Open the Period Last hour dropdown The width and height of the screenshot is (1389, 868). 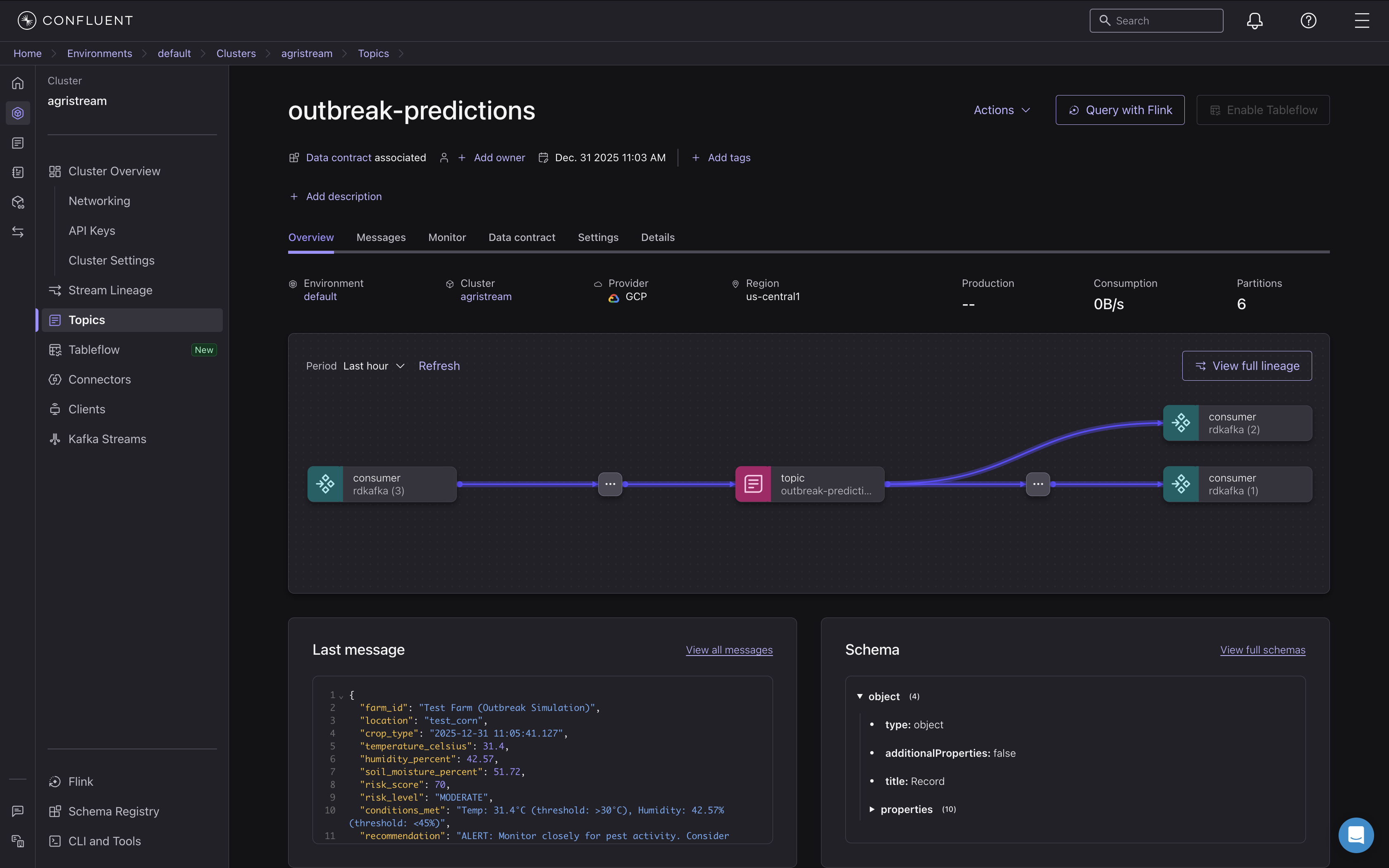(x=374, y=366)
